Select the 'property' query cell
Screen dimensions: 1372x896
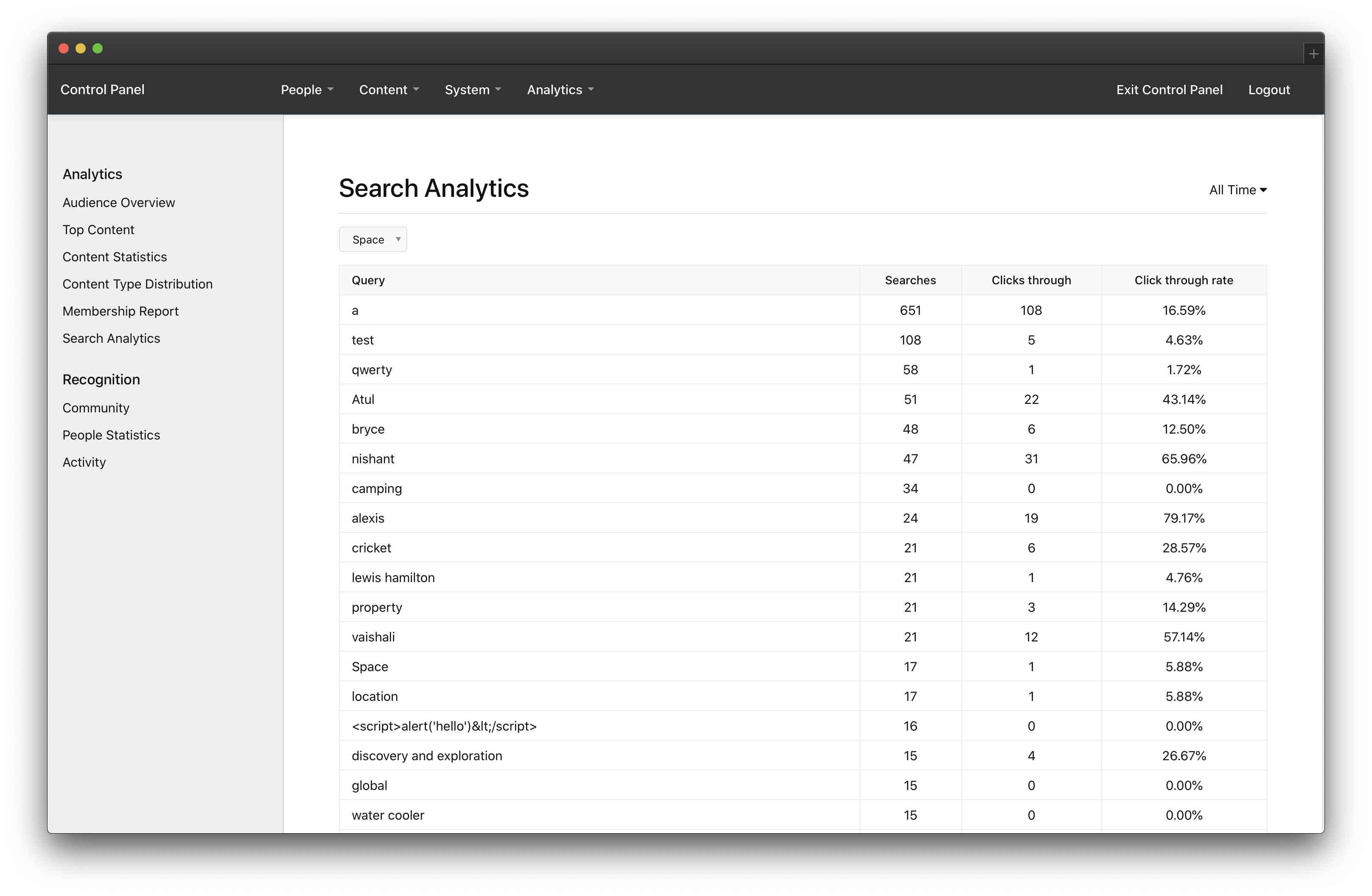coord(599,607)
